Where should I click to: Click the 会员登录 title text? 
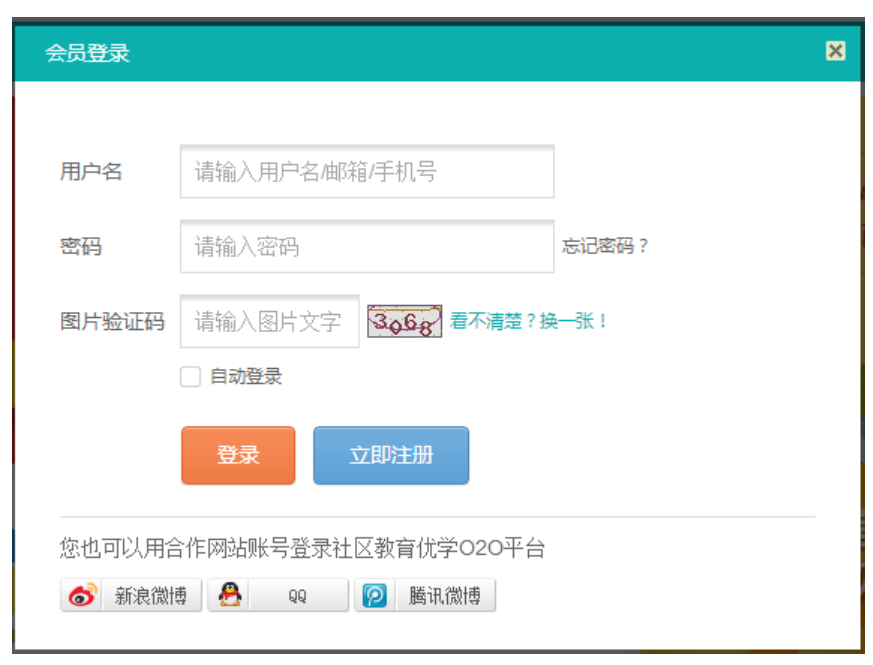pyautogui.click(x=87, y=53)
